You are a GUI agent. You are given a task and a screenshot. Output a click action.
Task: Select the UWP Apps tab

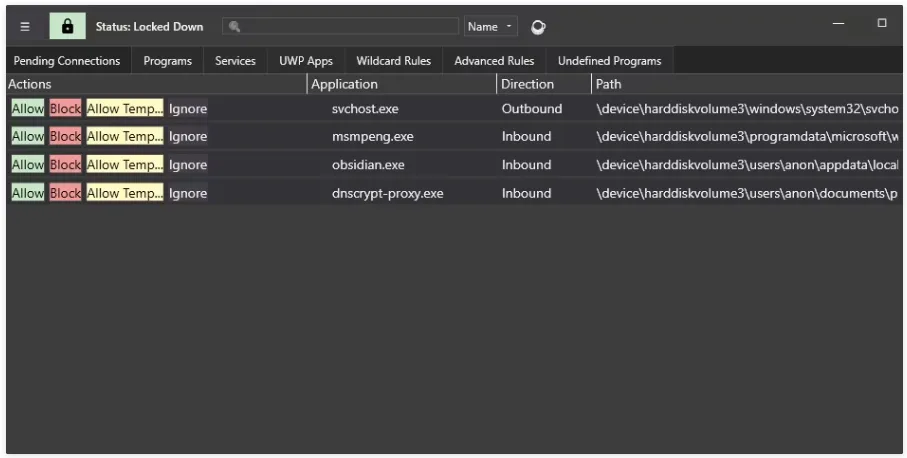306,61
